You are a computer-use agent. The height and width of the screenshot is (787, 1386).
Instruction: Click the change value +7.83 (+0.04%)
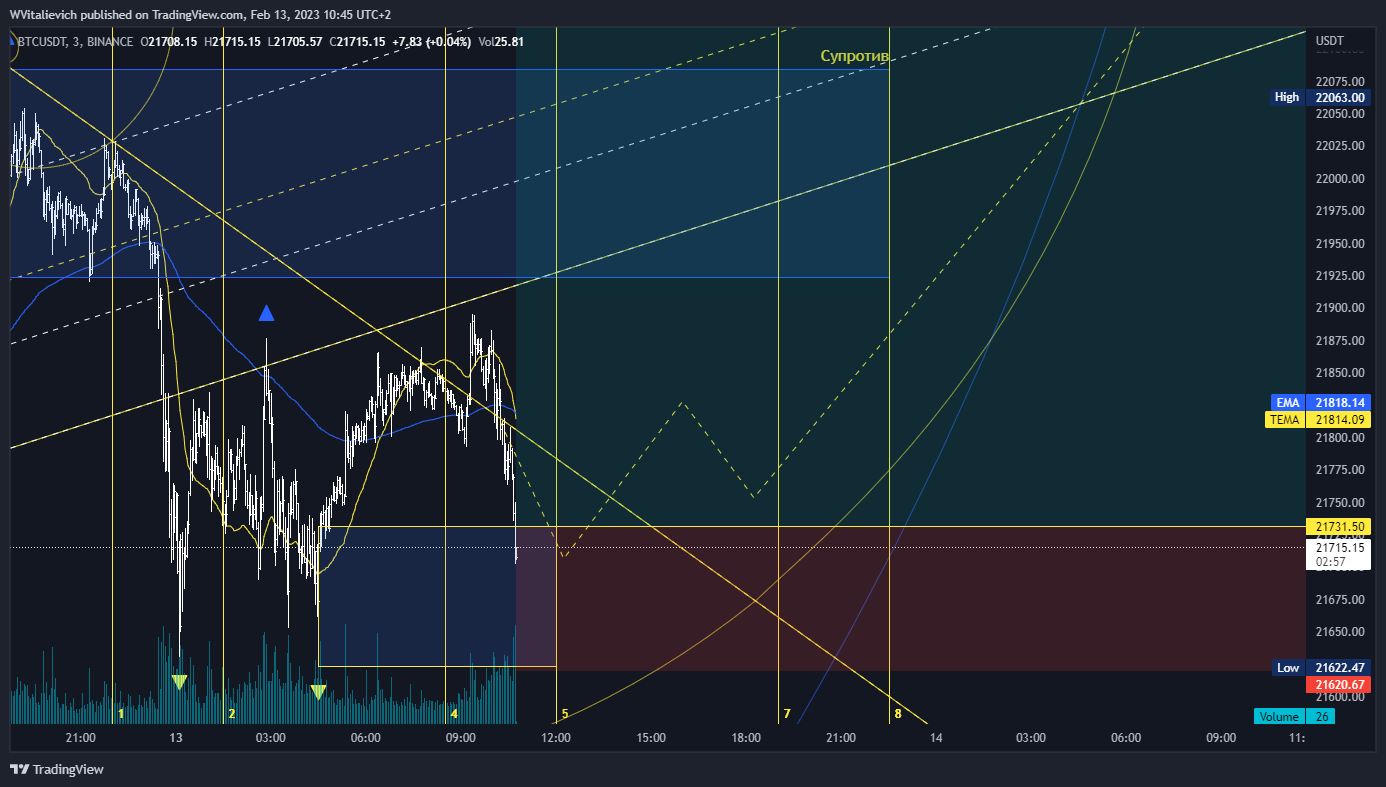433,41
